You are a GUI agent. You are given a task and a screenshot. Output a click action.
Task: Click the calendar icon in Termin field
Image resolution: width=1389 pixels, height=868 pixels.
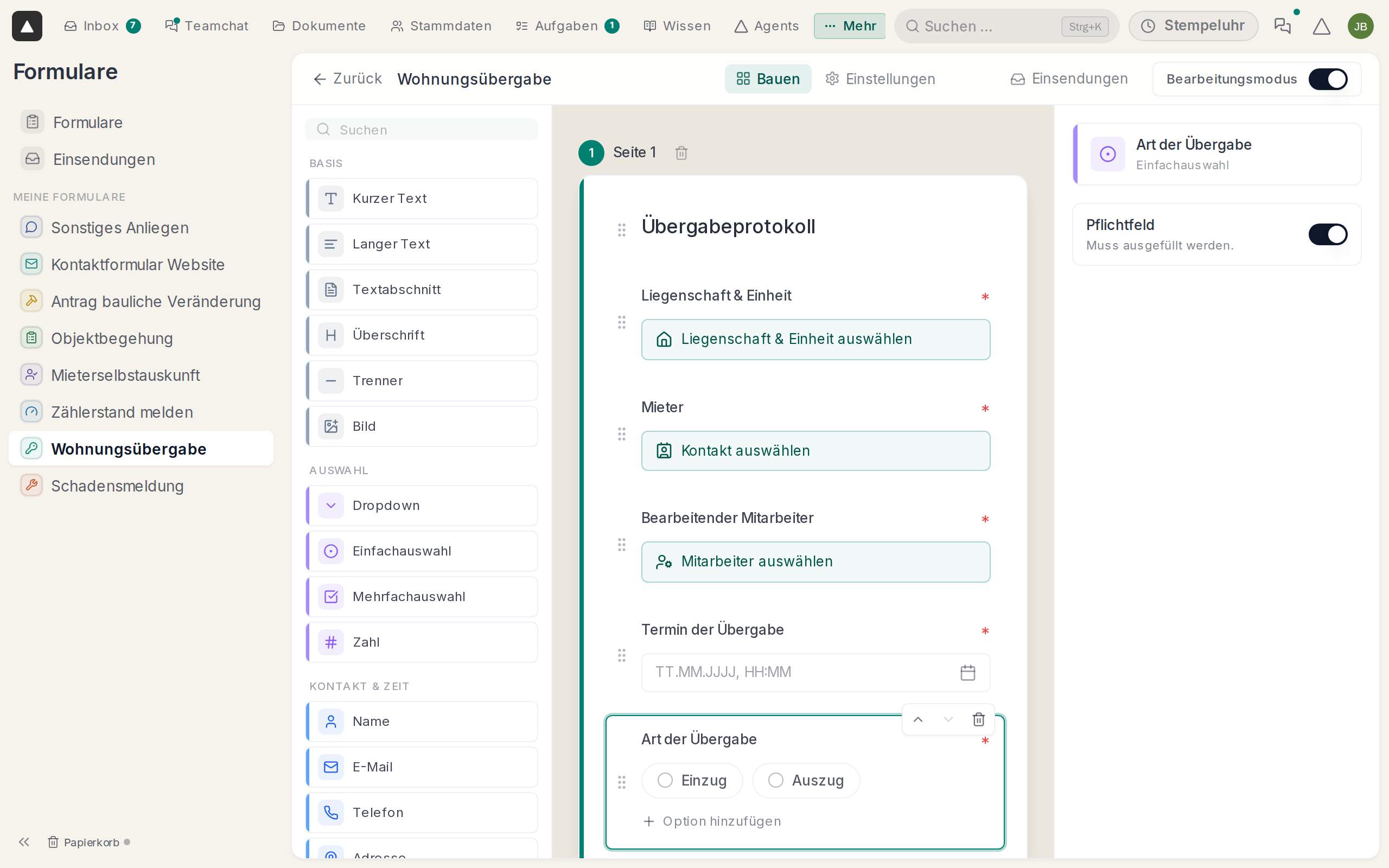[x=968, y=672]
